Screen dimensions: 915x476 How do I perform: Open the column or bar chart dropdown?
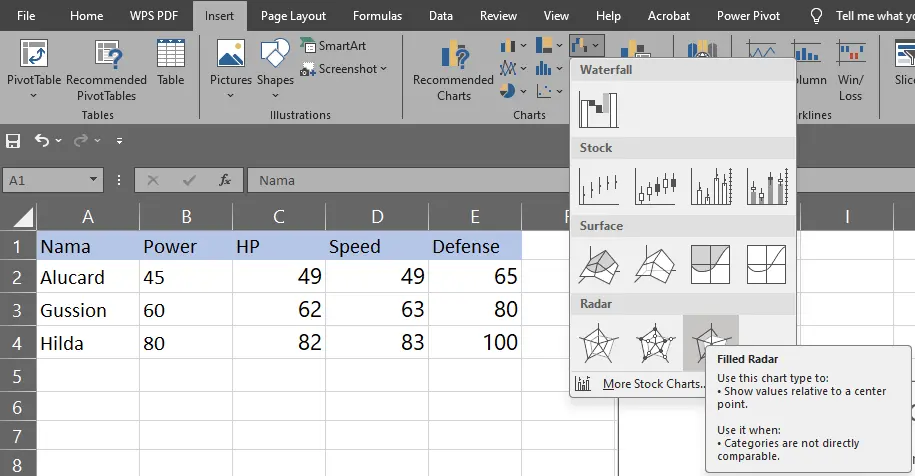(513, 46)
